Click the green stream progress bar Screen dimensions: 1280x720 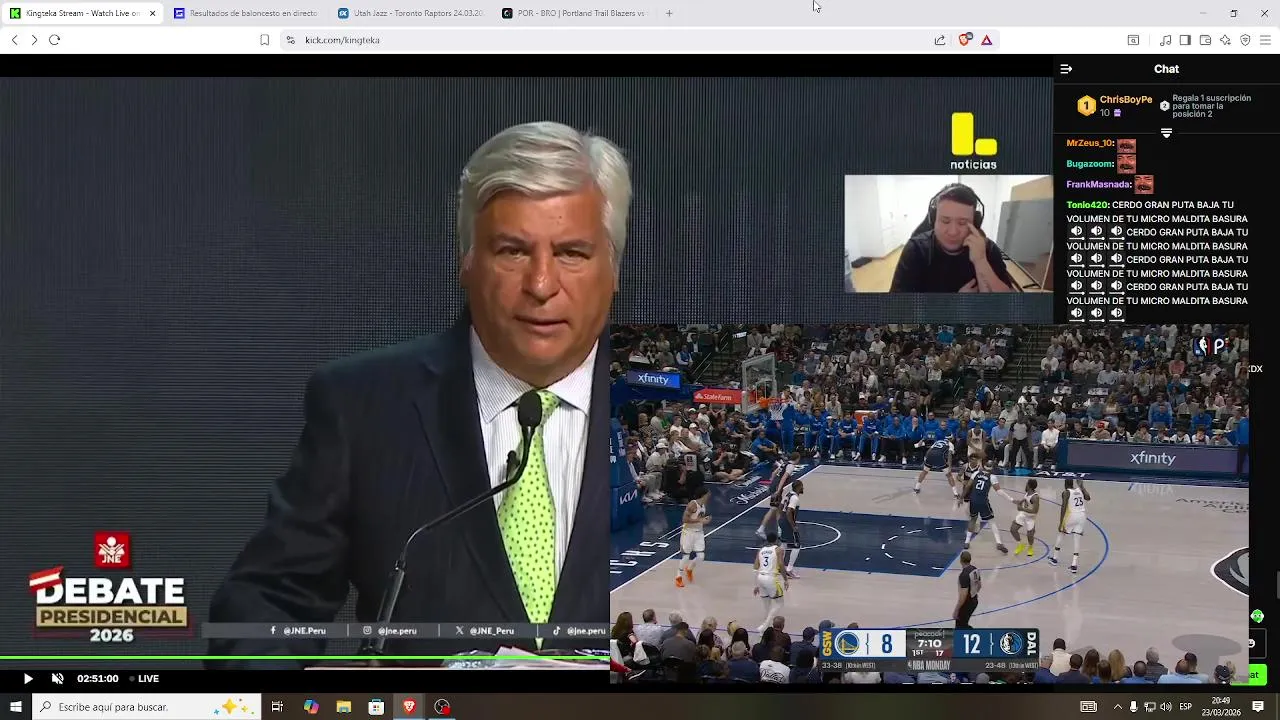(x=304, y=658)
